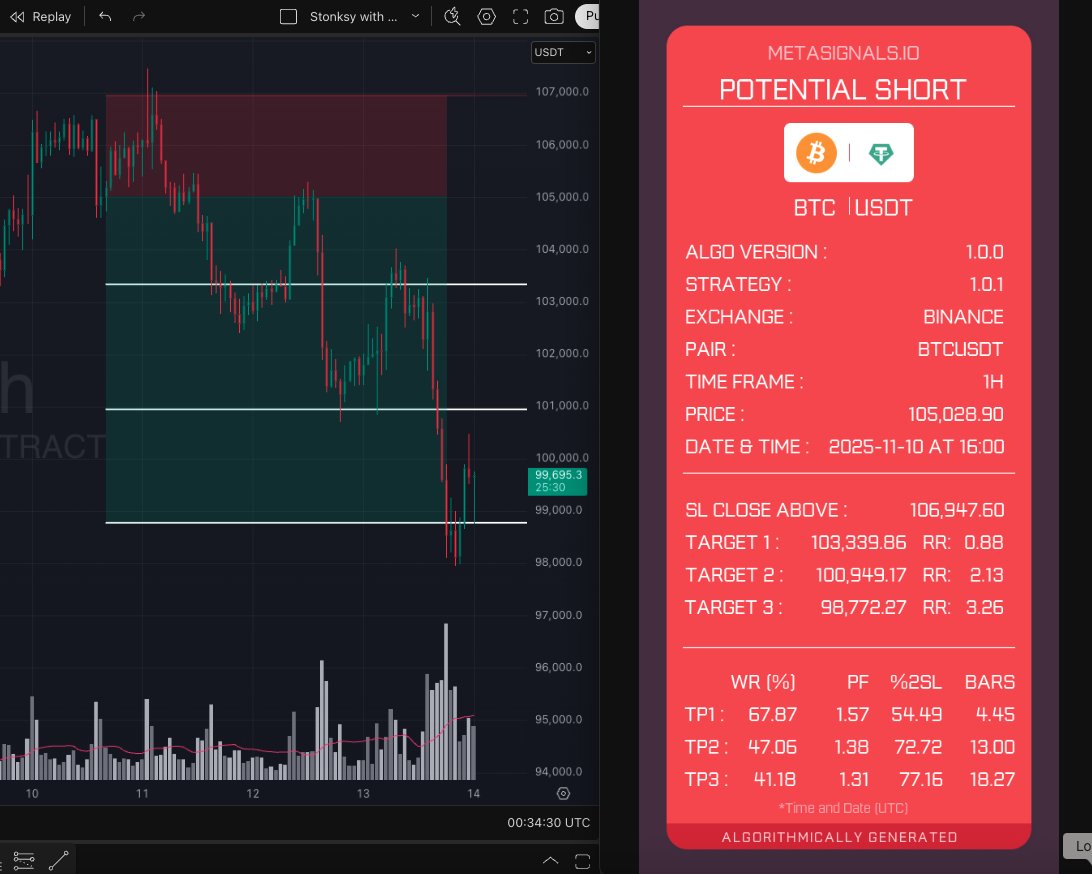Select the trend line drawing tool
Screen dimensions: 1092x874
click(x=58, y=861)
